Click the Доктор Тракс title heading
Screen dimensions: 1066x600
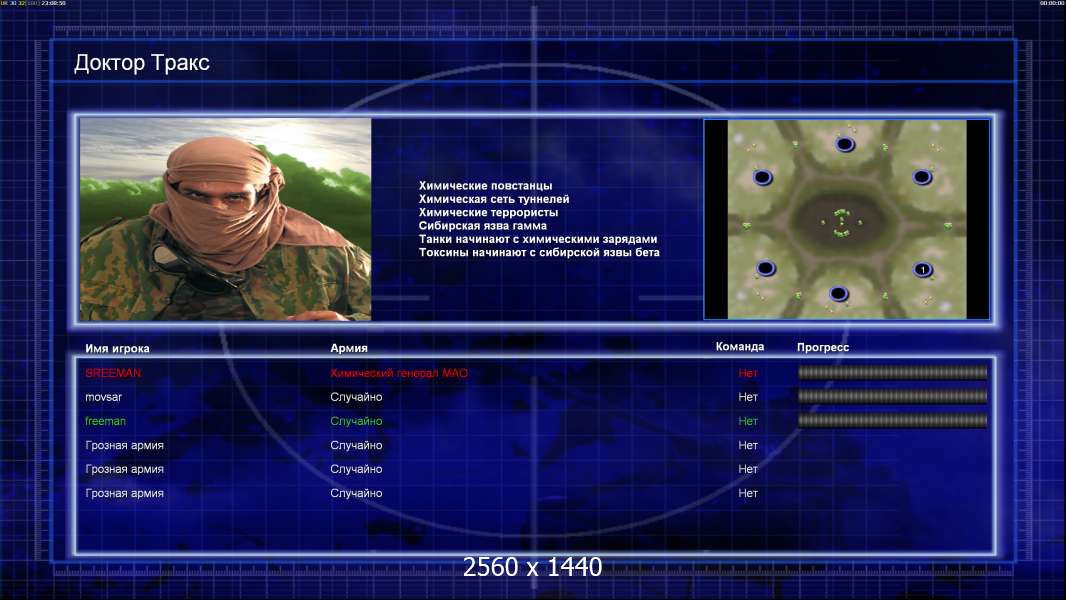click(x=141, y=63)
